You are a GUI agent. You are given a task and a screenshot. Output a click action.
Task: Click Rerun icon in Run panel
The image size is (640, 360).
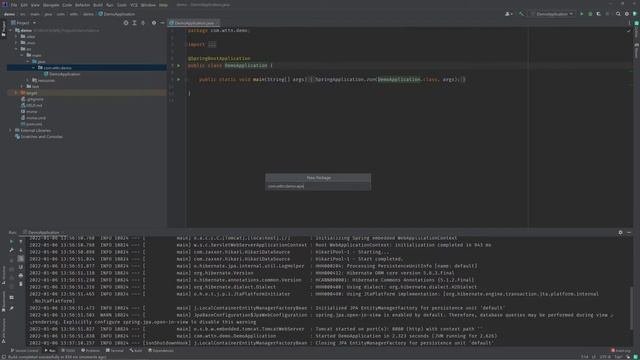(x=11, y=241)
